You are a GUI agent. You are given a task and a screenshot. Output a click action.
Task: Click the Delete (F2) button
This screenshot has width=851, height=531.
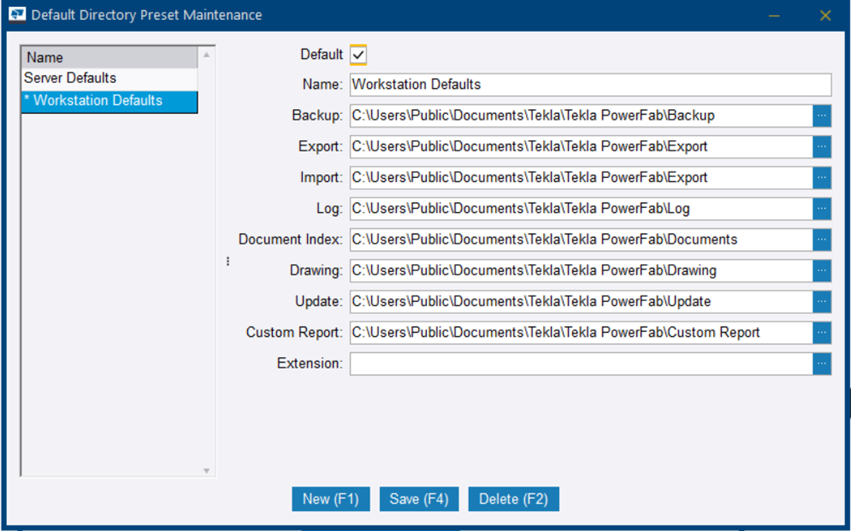(x=513, y=499)
